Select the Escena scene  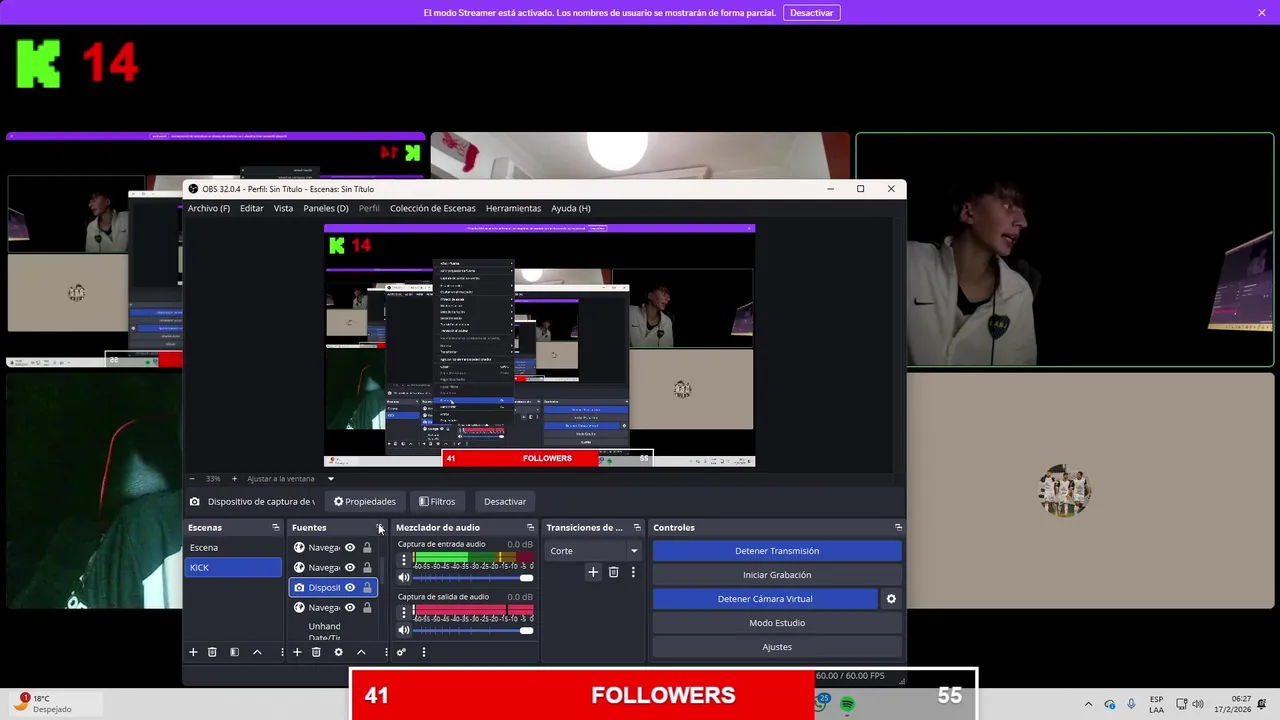(234, 548)
